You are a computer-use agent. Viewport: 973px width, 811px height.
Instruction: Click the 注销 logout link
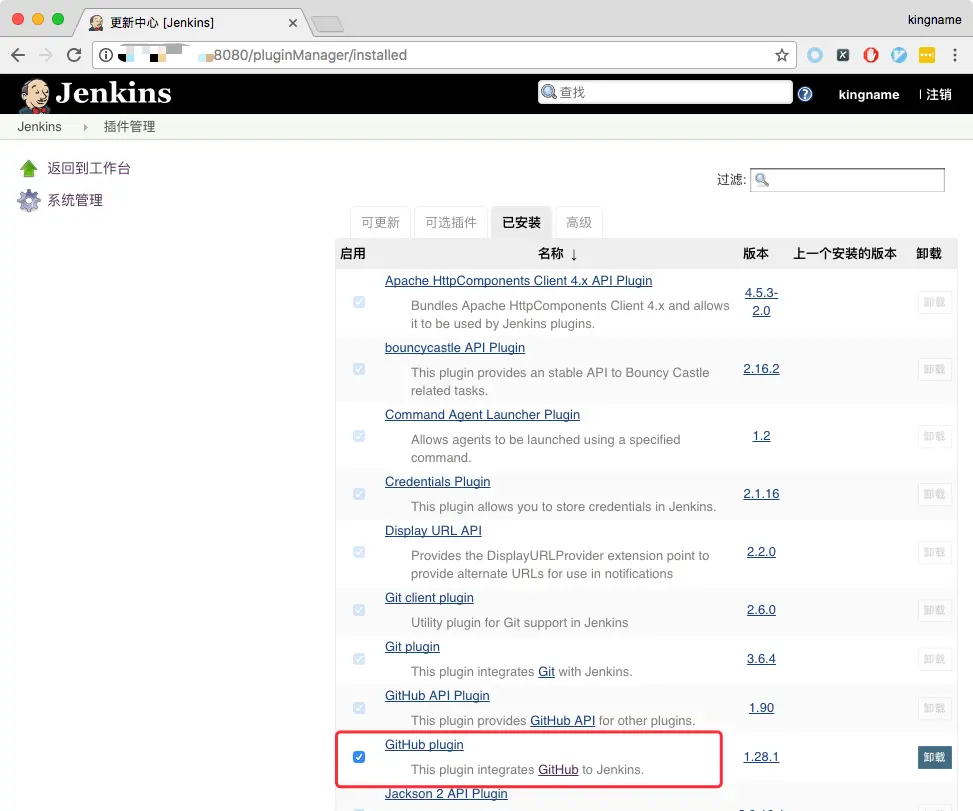(939, 94)
